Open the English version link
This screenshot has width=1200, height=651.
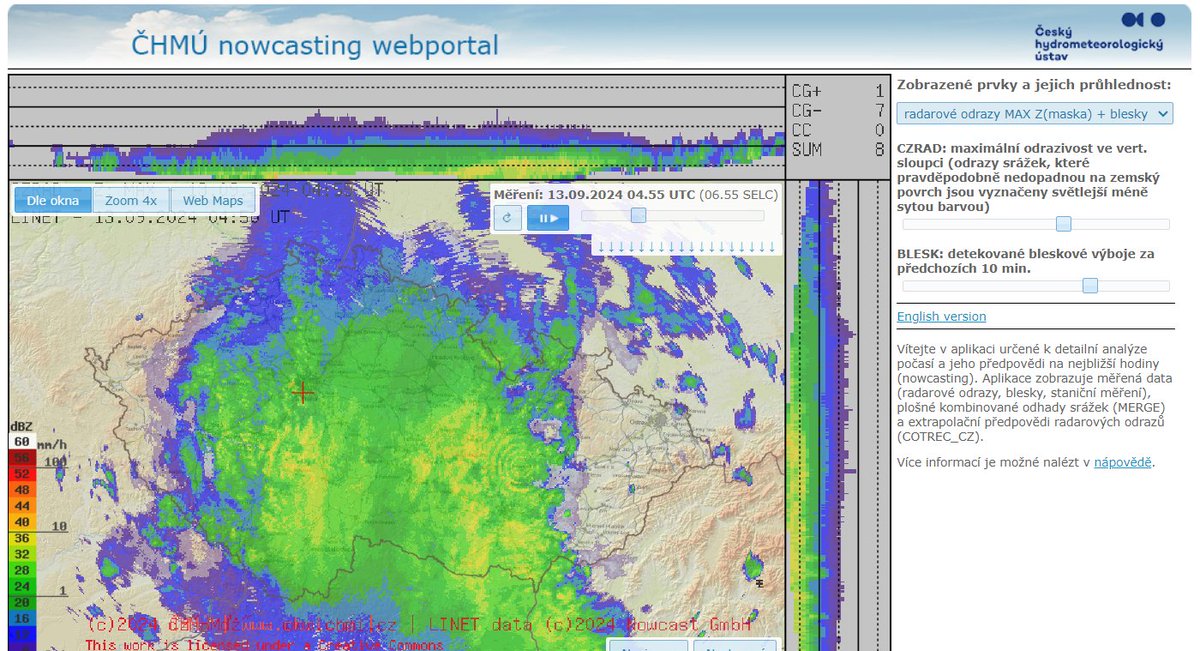pyautogui.click(x=941, y=317)
